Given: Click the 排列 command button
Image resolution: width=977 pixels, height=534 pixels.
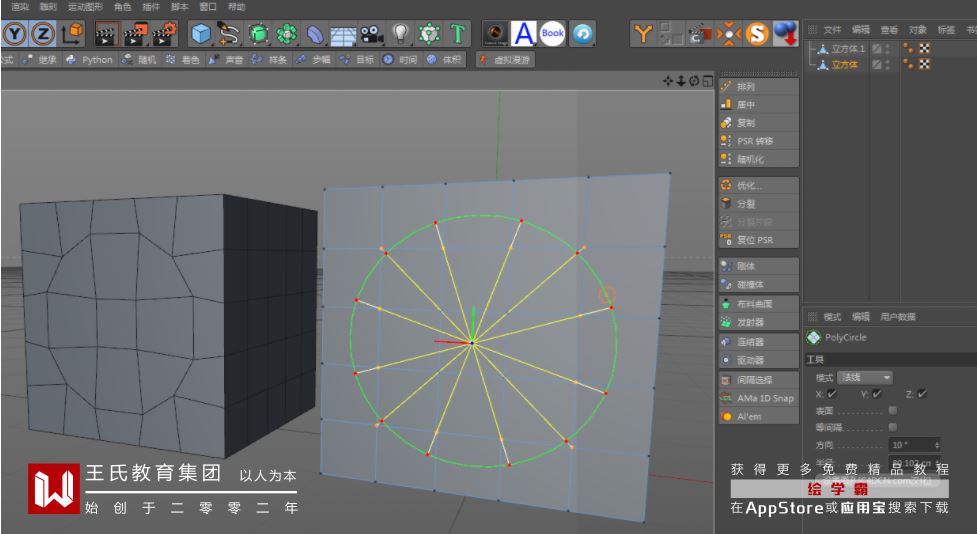Looking at the screenshot, I should (758, 87).
